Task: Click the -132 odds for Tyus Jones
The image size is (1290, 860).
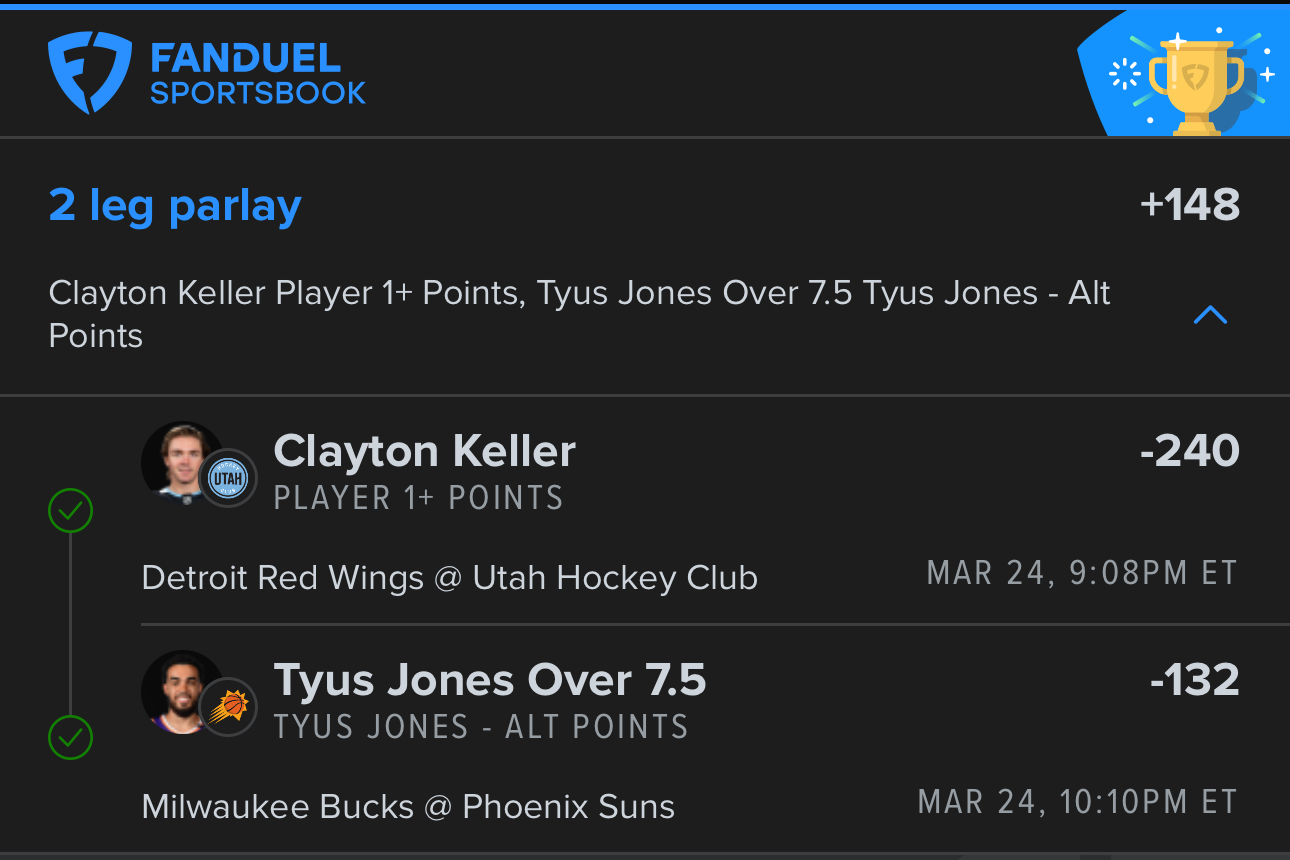Action: pos(1195,680)
